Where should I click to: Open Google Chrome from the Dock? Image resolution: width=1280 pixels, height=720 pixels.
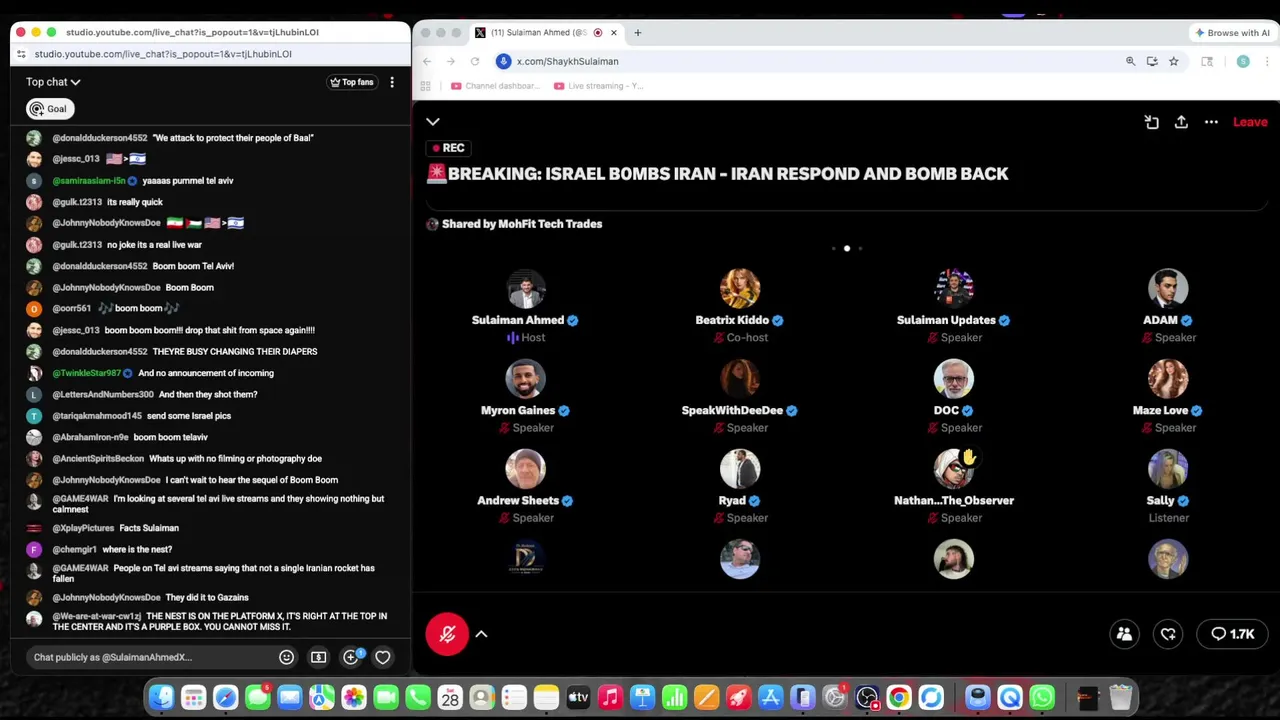[x=899, y=697]
